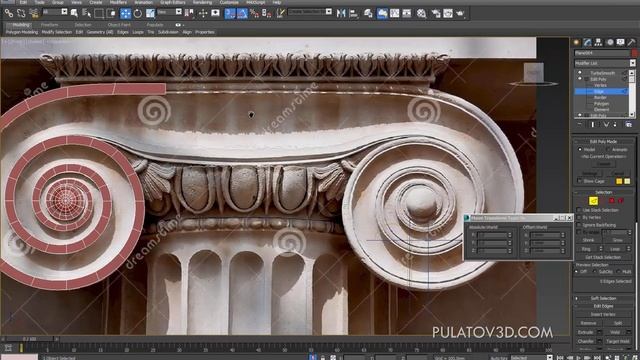Select the Animate radio button

[608, 149]
